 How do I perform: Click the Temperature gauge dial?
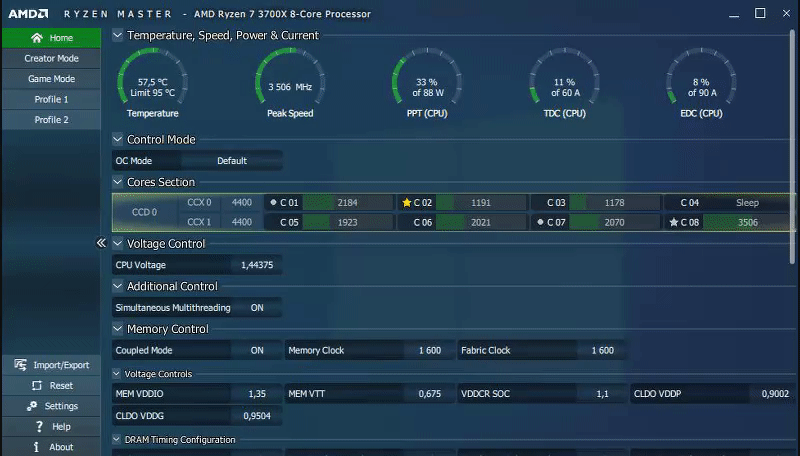tap(152, 77)
